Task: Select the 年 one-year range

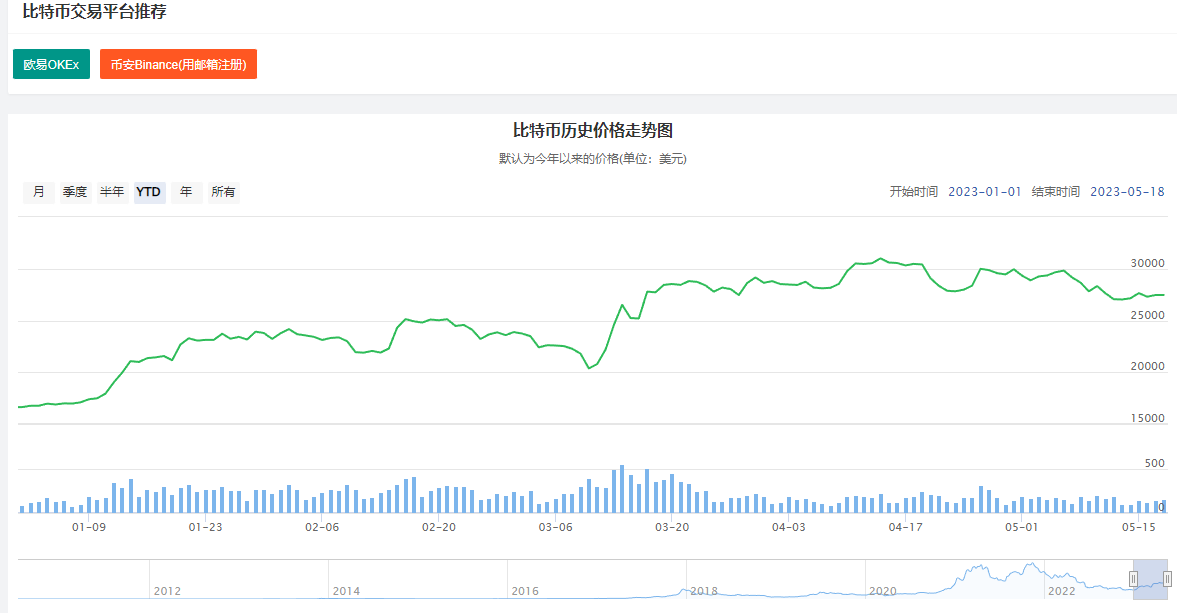Action: coord(186,192)
